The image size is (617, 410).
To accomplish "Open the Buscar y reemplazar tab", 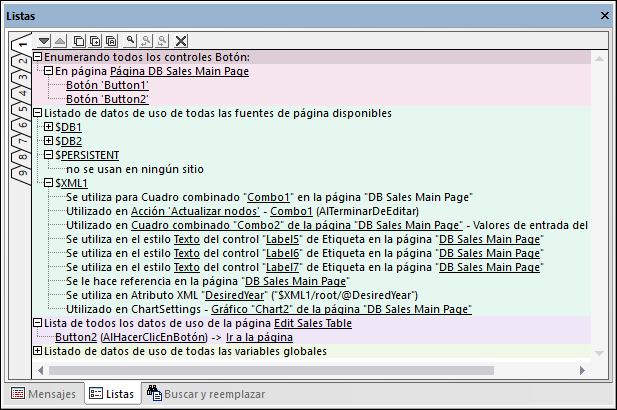I will point(202,394).
